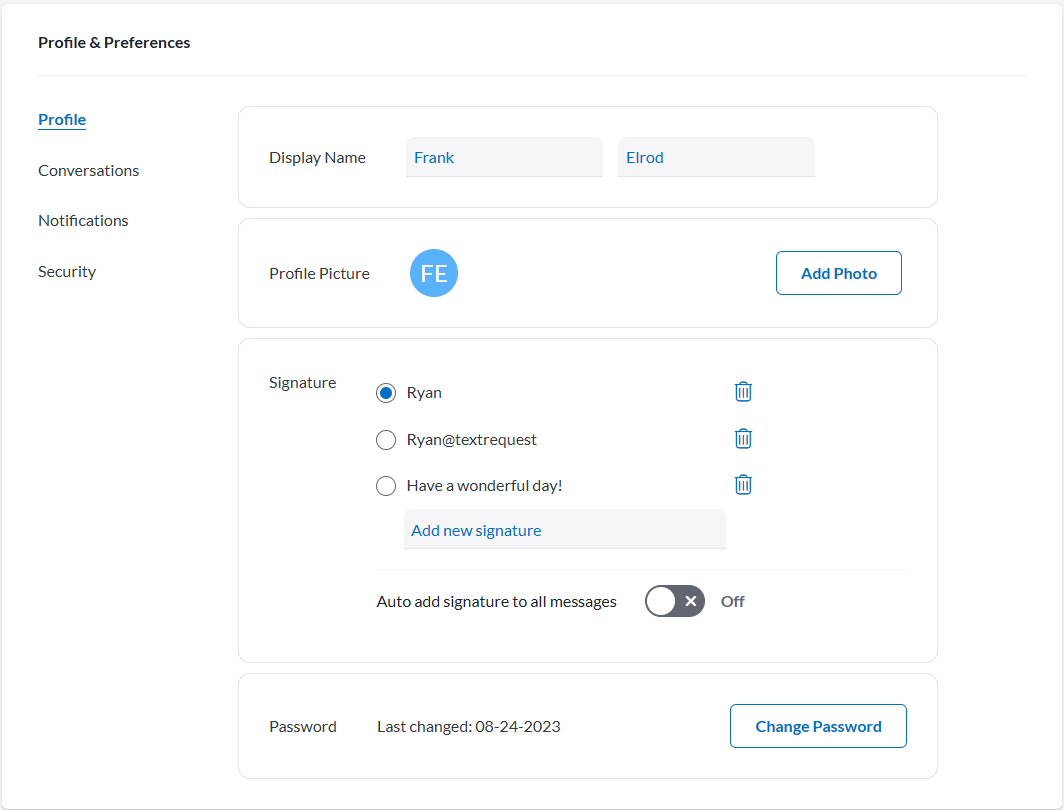Click the 'Off' label next to toggle
1064x810 pixels.
tap(733, 602)
